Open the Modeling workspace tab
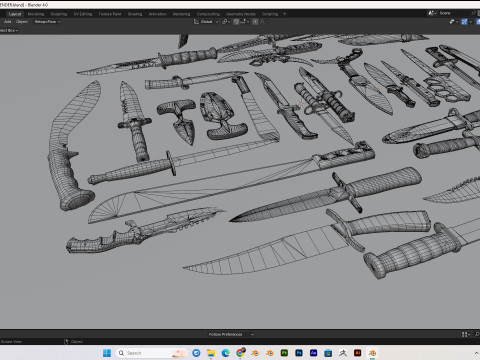This screenshot has width=480, height=360. click(36, 14)
